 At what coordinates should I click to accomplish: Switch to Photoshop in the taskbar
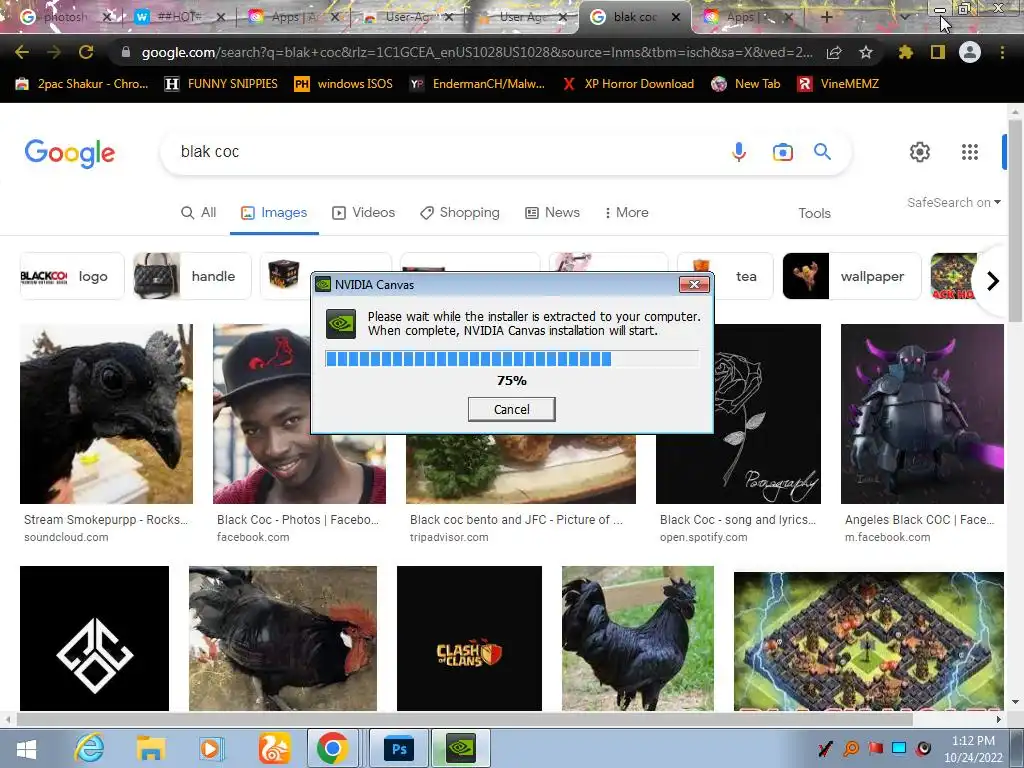pos(399,748)
